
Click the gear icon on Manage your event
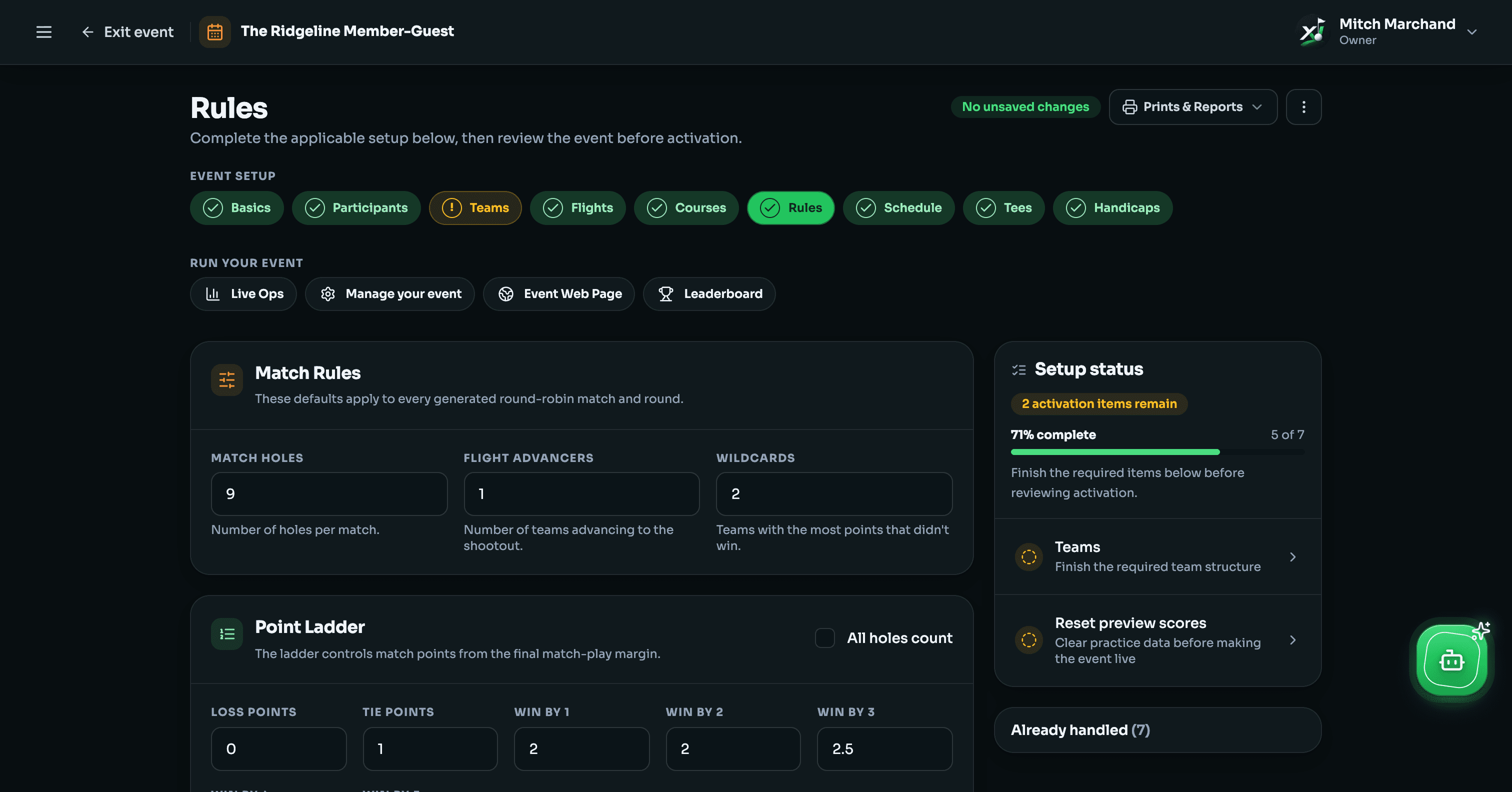pyautogui.click(x=327, y=294)
